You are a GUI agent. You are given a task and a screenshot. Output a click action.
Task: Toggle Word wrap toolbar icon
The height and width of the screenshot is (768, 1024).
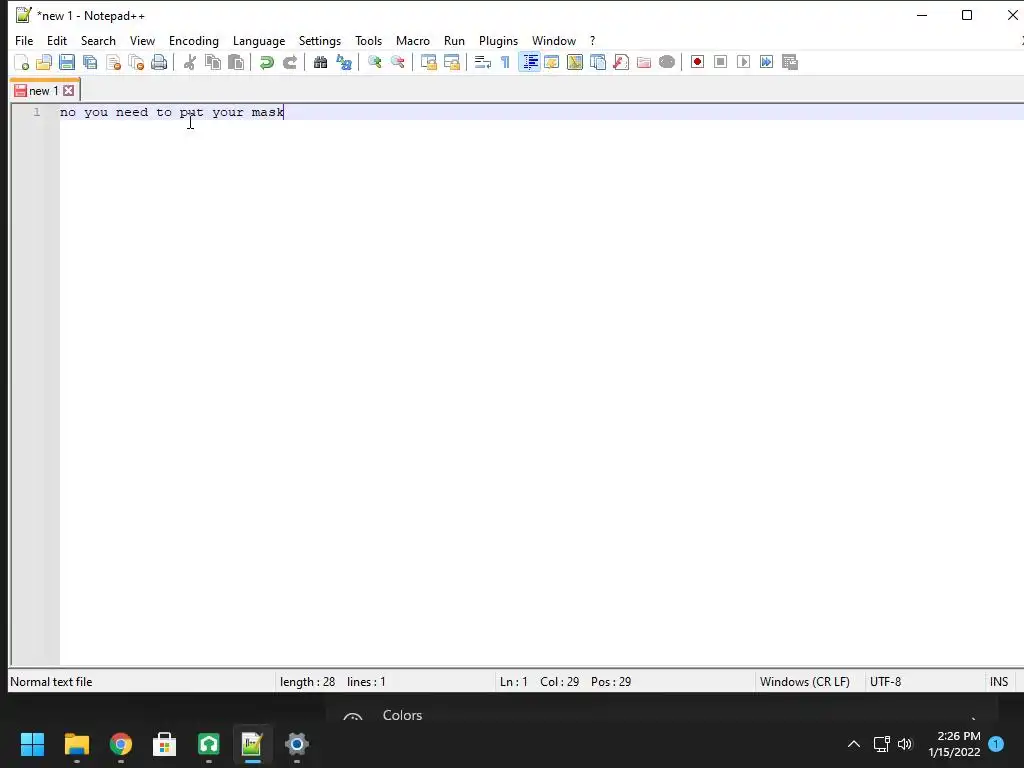483,62
